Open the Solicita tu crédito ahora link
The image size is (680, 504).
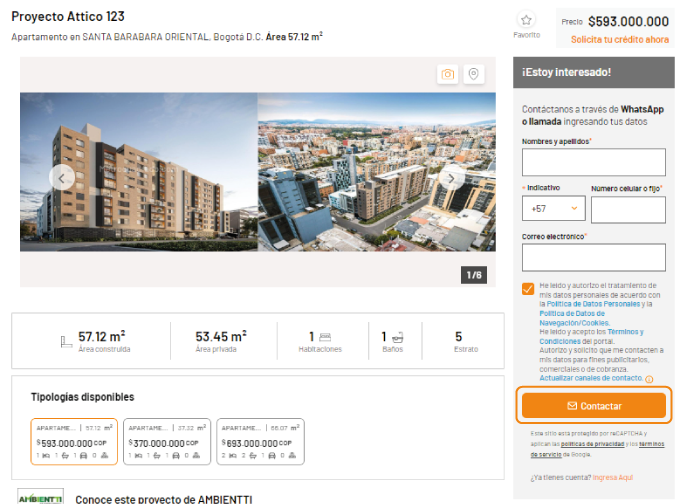[620, 39]
